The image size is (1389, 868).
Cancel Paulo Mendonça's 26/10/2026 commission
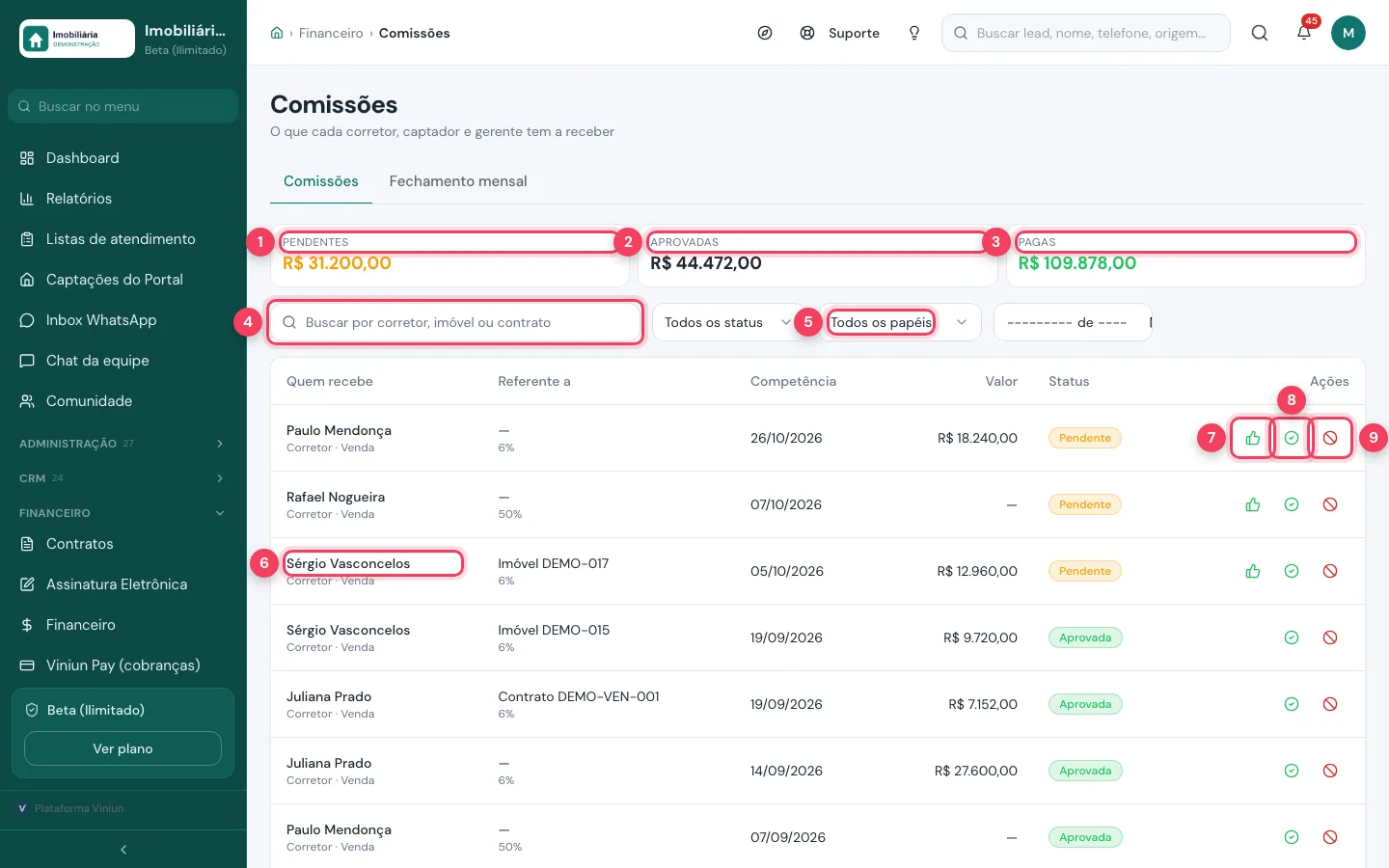pos(1330,438)
